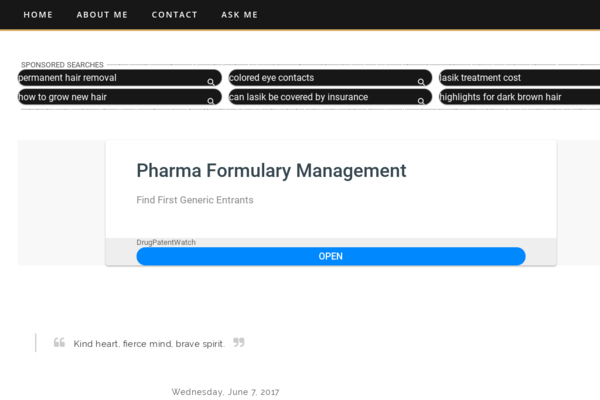Image resolution: width=600 pixels, height=400 pixels.
Task: Open the Contact page
Action: [174, 15]
